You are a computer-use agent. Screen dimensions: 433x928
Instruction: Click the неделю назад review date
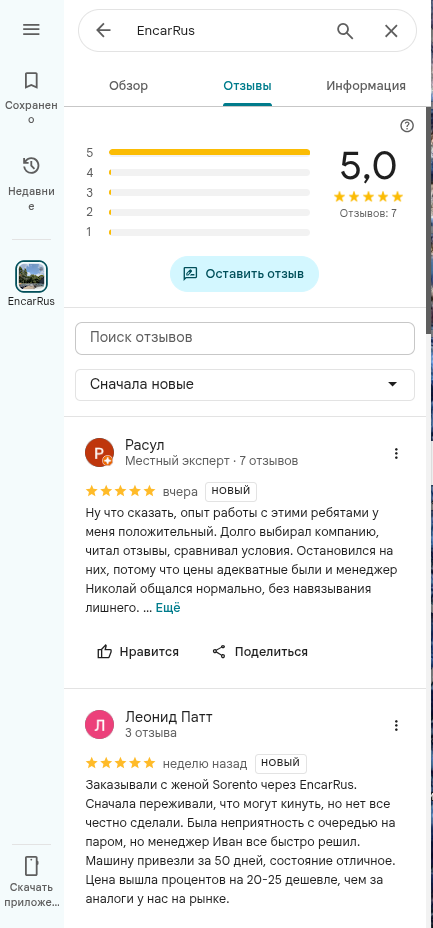(x=205, y=763)
